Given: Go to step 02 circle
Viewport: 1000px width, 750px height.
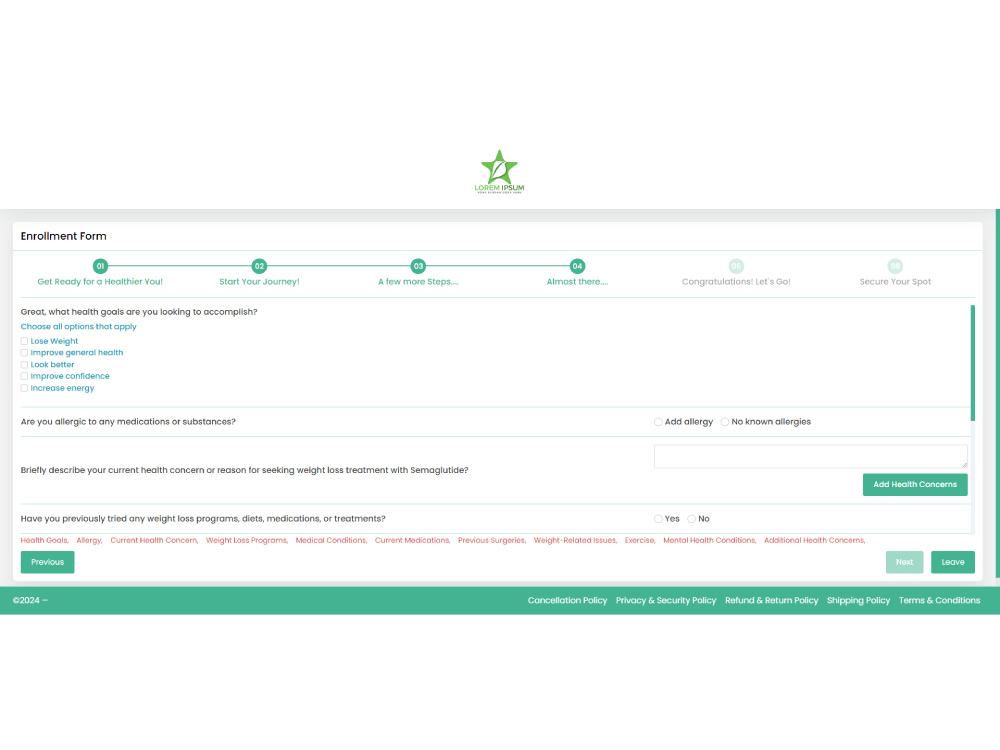Looking at the screenshot, I should pyautogui.click(x=259, y=266).
